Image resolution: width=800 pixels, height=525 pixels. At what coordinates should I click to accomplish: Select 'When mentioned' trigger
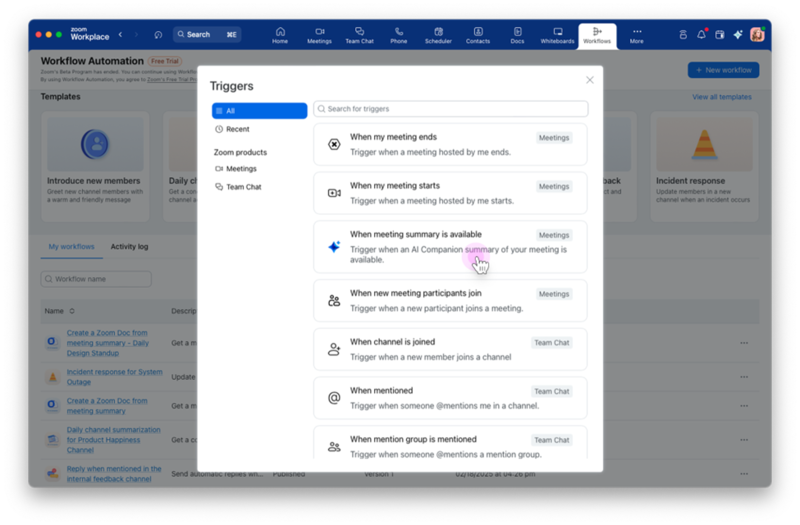pos(450,397)
